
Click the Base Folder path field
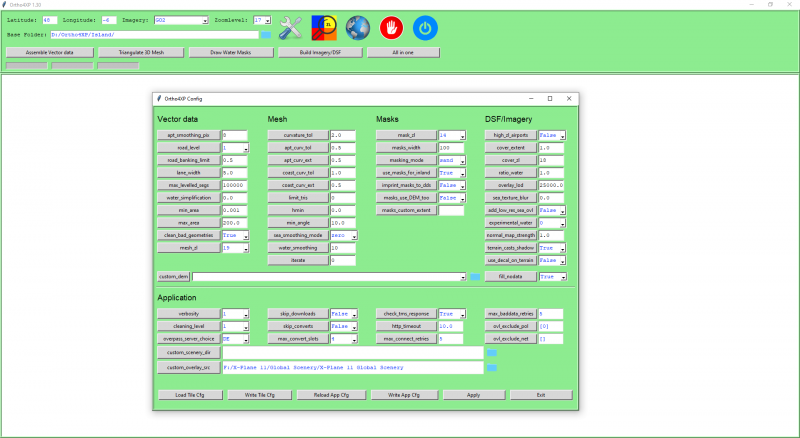click(x=155, y=35)
